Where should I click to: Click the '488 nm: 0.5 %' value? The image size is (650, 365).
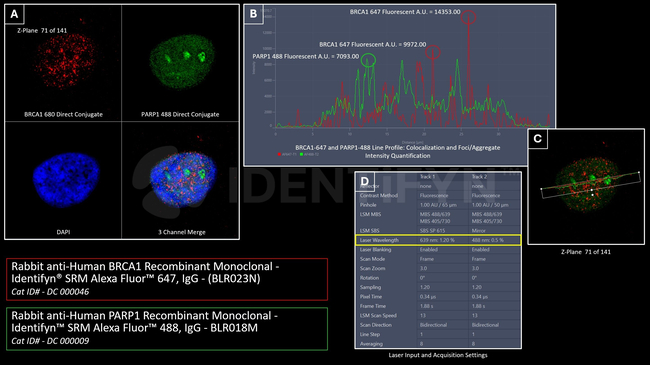[x=488, y=240]
